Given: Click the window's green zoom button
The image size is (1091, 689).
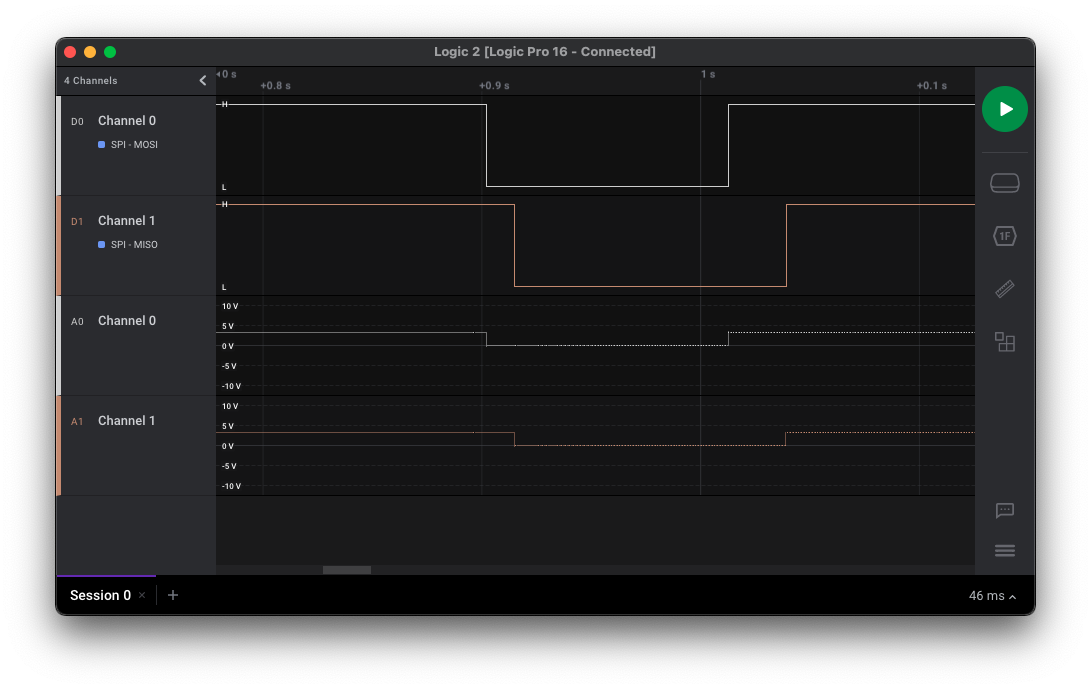Looking at the screenshot, I should (110, 52).
